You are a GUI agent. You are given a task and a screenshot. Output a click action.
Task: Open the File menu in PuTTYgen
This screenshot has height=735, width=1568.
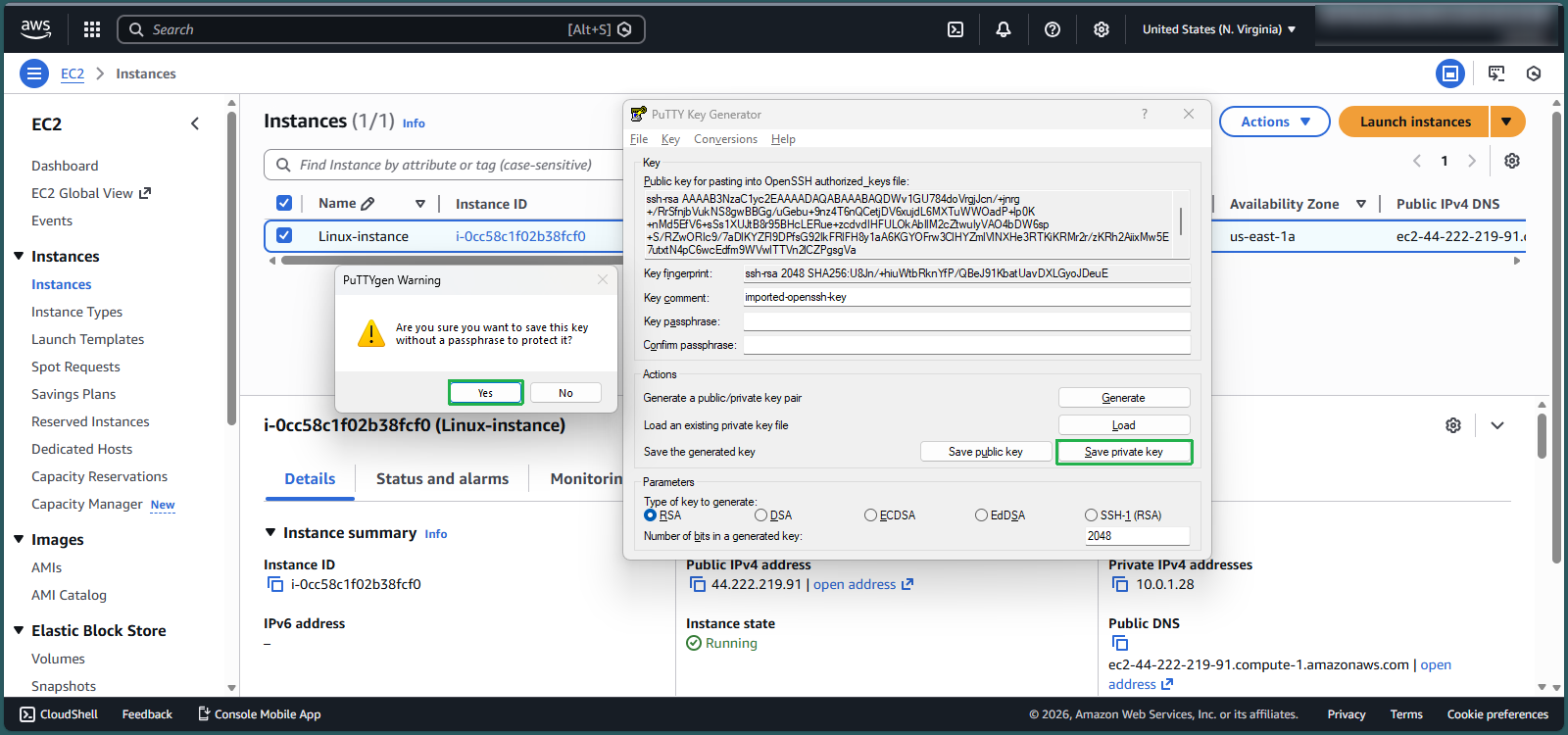(639, 139)
